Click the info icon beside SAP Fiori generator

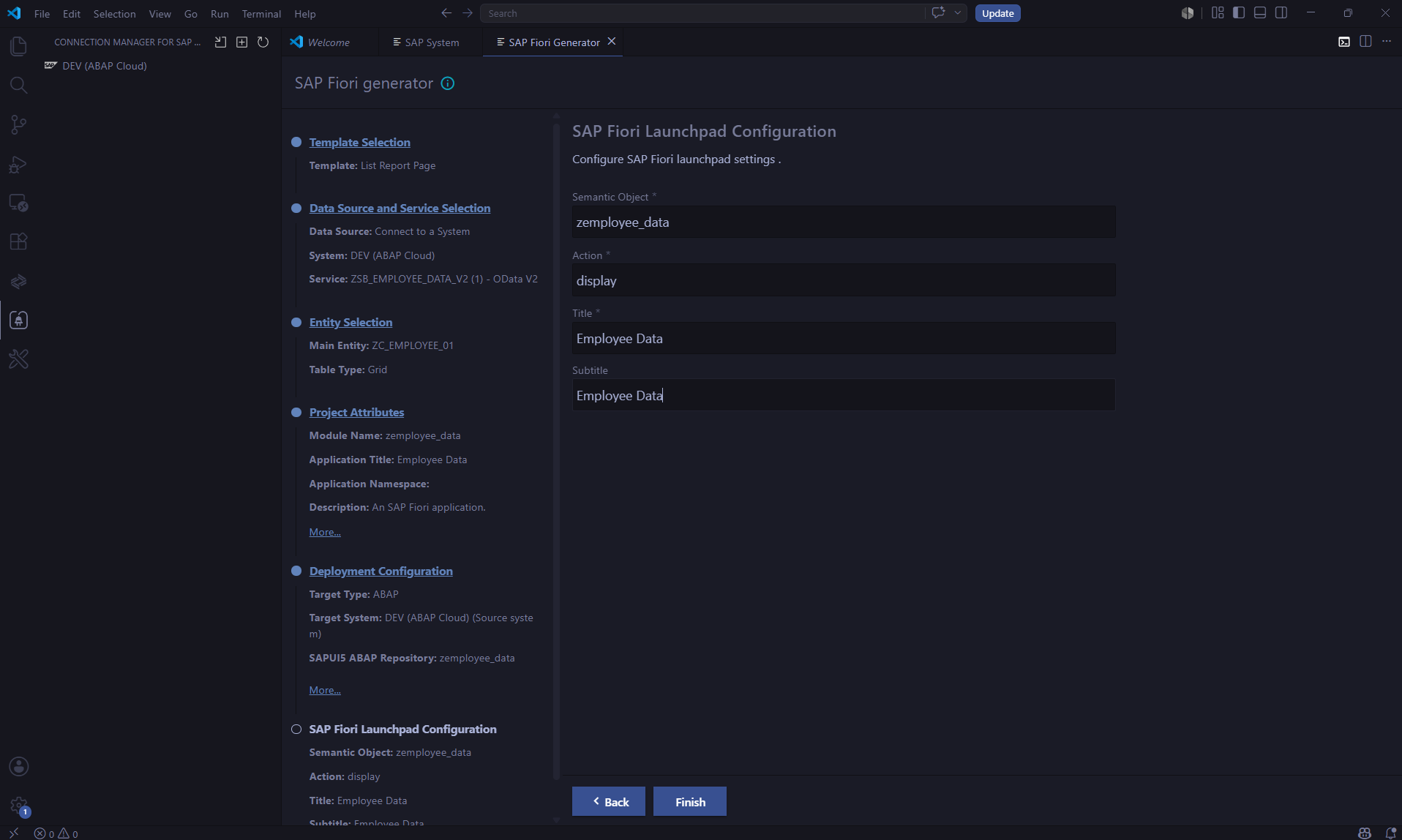[x=448, y=83]
